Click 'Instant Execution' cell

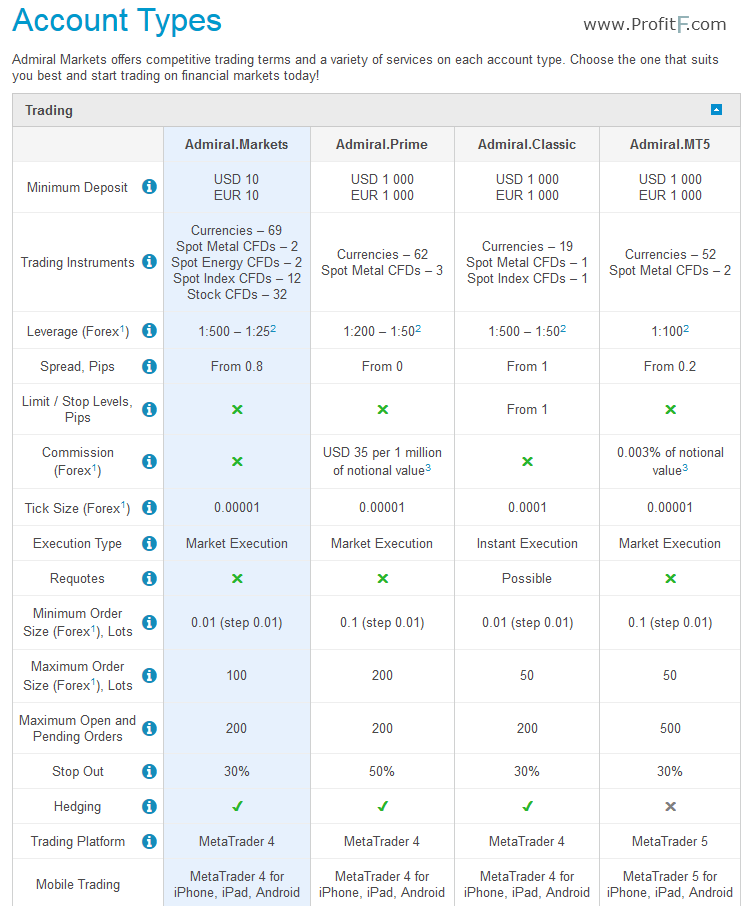[527, 544]
